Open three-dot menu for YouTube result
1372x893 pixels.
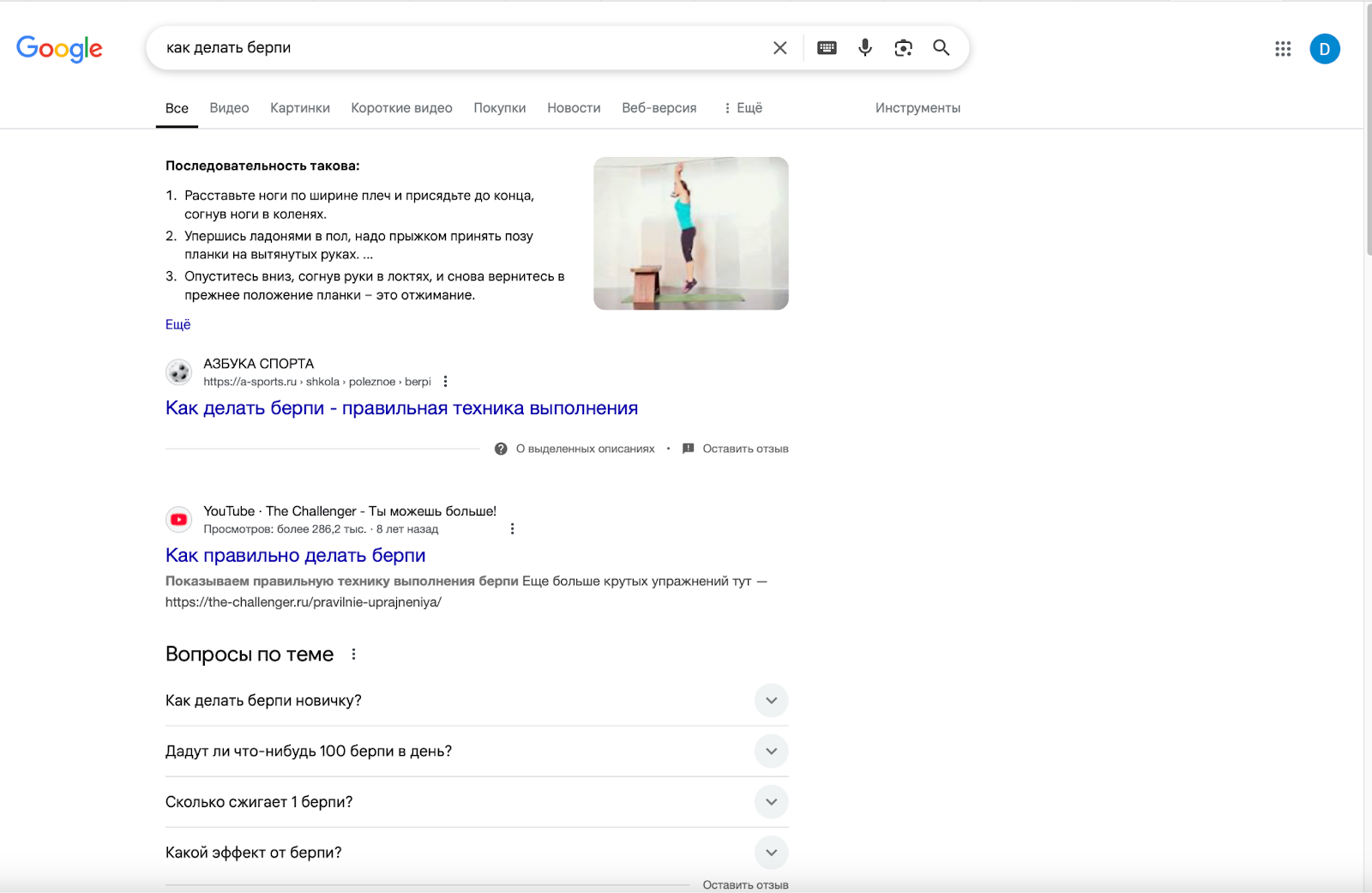pyautogui.click(x=512, y=529)
